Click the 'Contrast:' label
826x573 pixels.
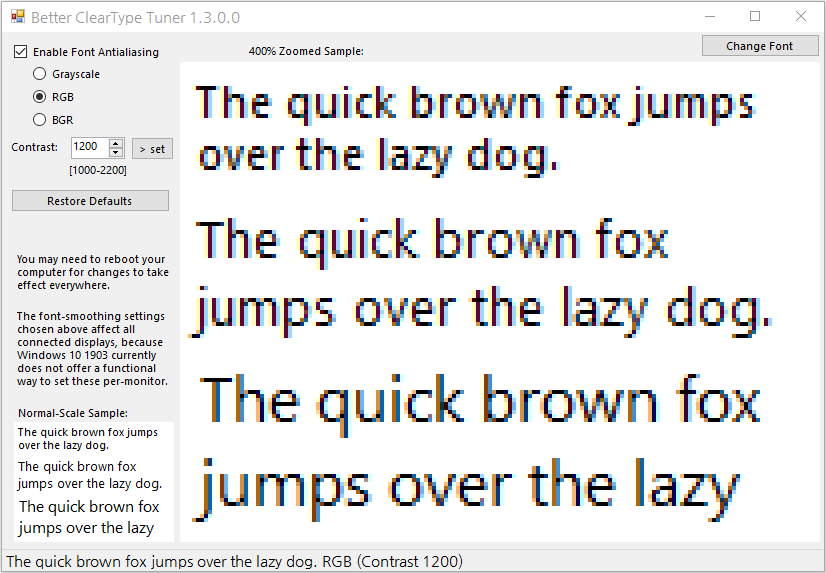[35, 147]
